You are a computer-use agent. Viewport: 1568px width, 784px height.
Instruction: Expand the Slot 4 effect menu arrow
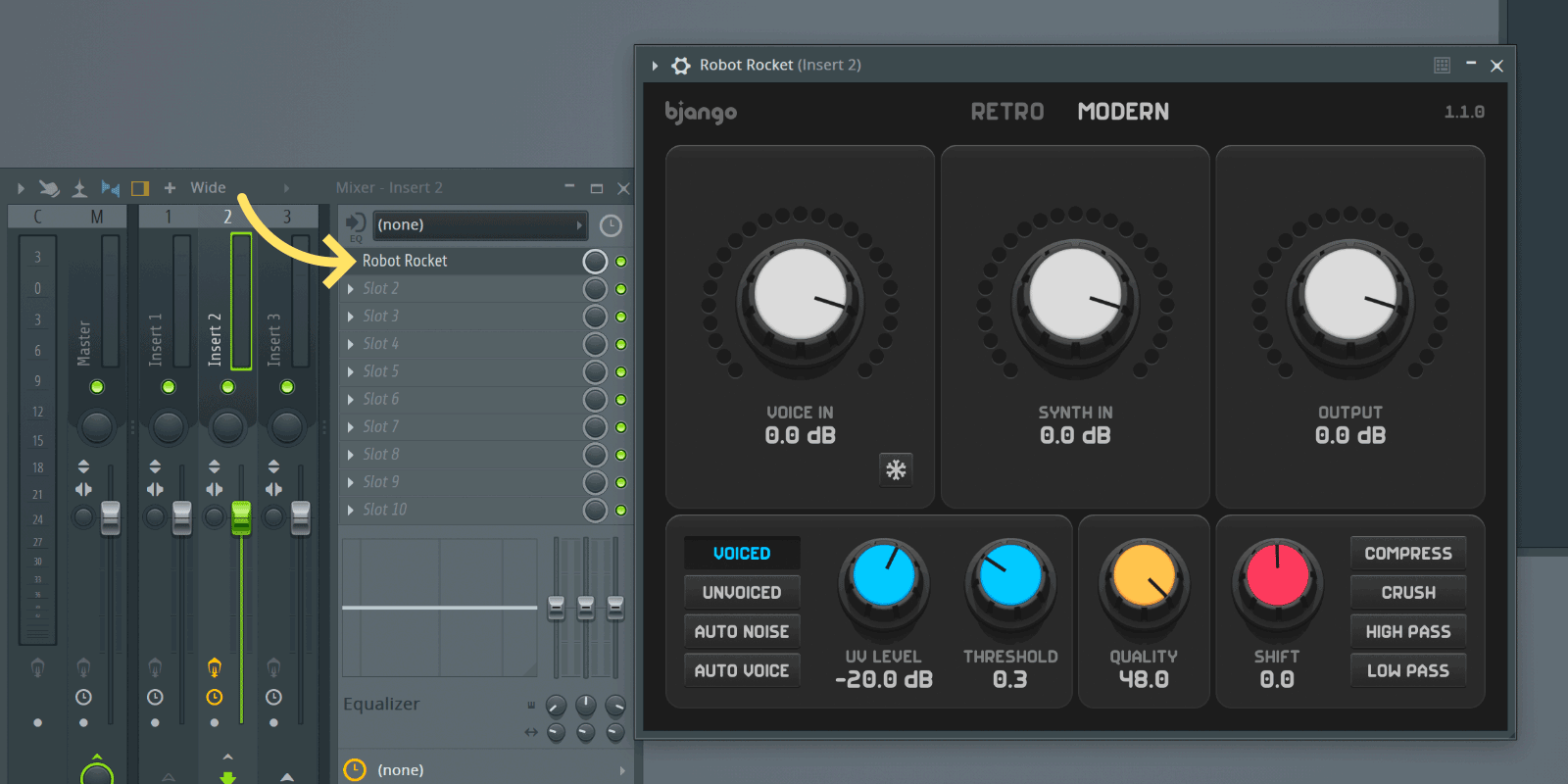pos(351,344)
